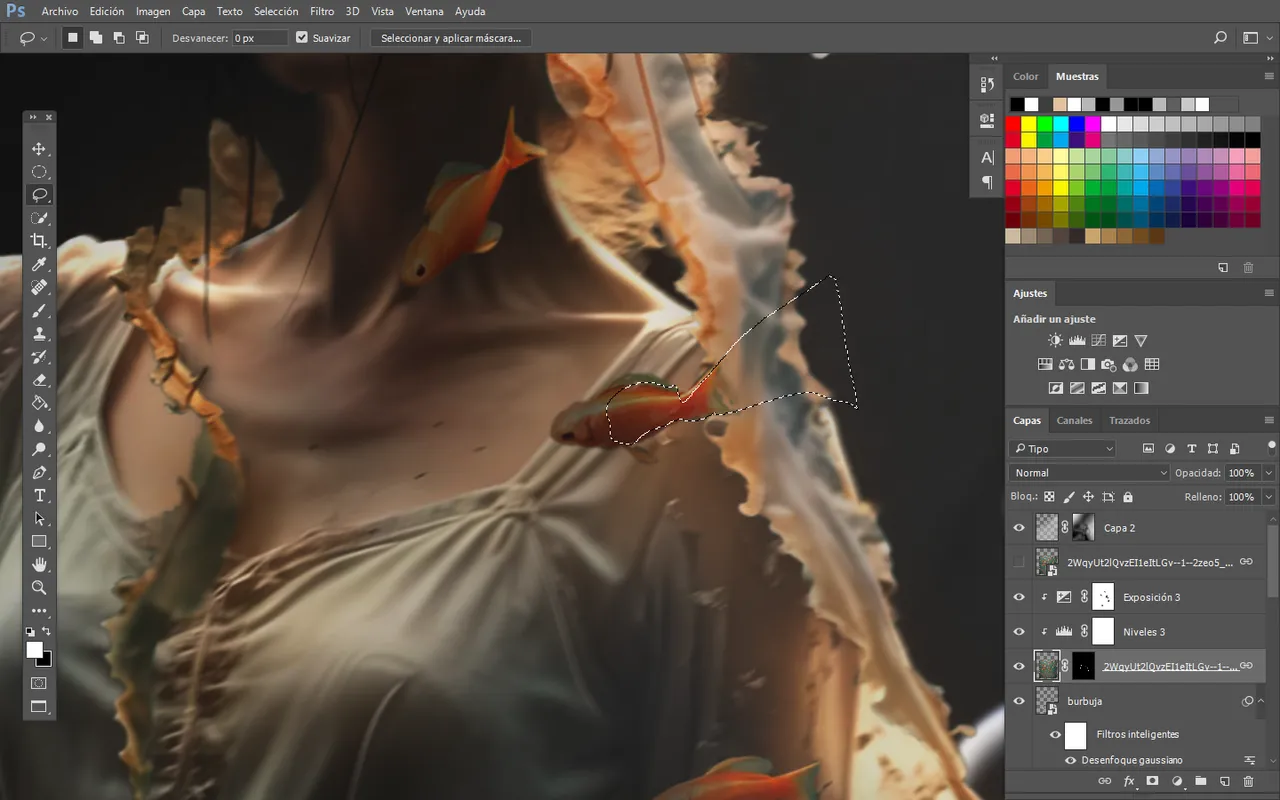The height and width of the screenshot is (800, 1280).
Task: Open the blend mode Normal dropdown
Action: tap(1089, 473)
